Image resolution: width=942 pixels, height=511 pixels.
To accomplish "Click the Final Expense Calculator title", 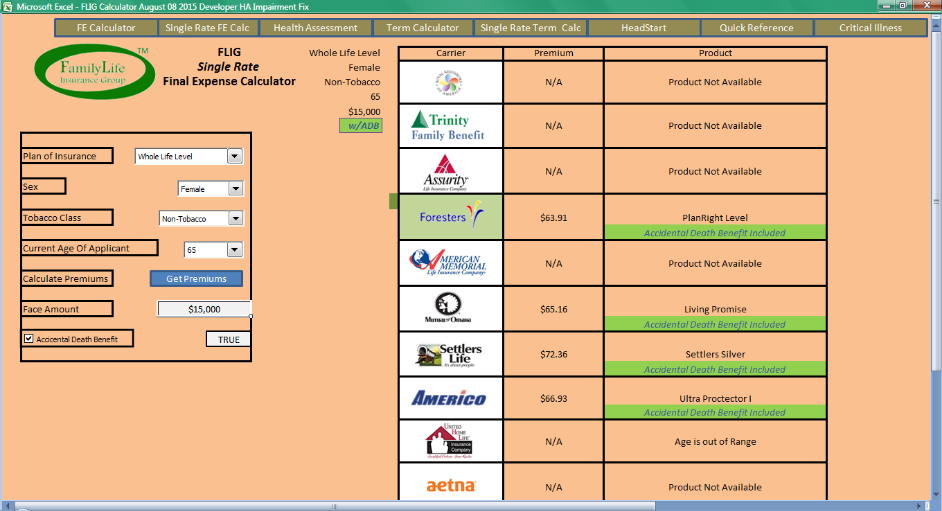I will 229,81.
